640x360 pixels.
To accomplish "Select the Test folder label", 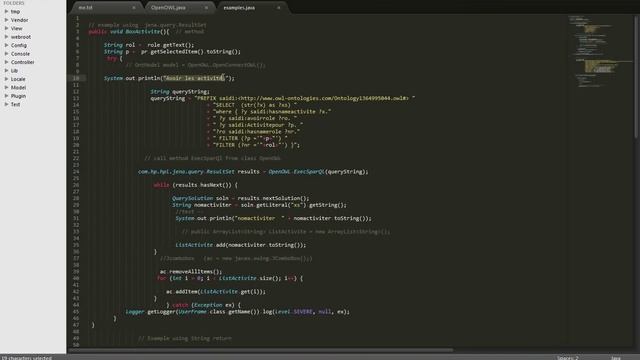I will (16, 104).
